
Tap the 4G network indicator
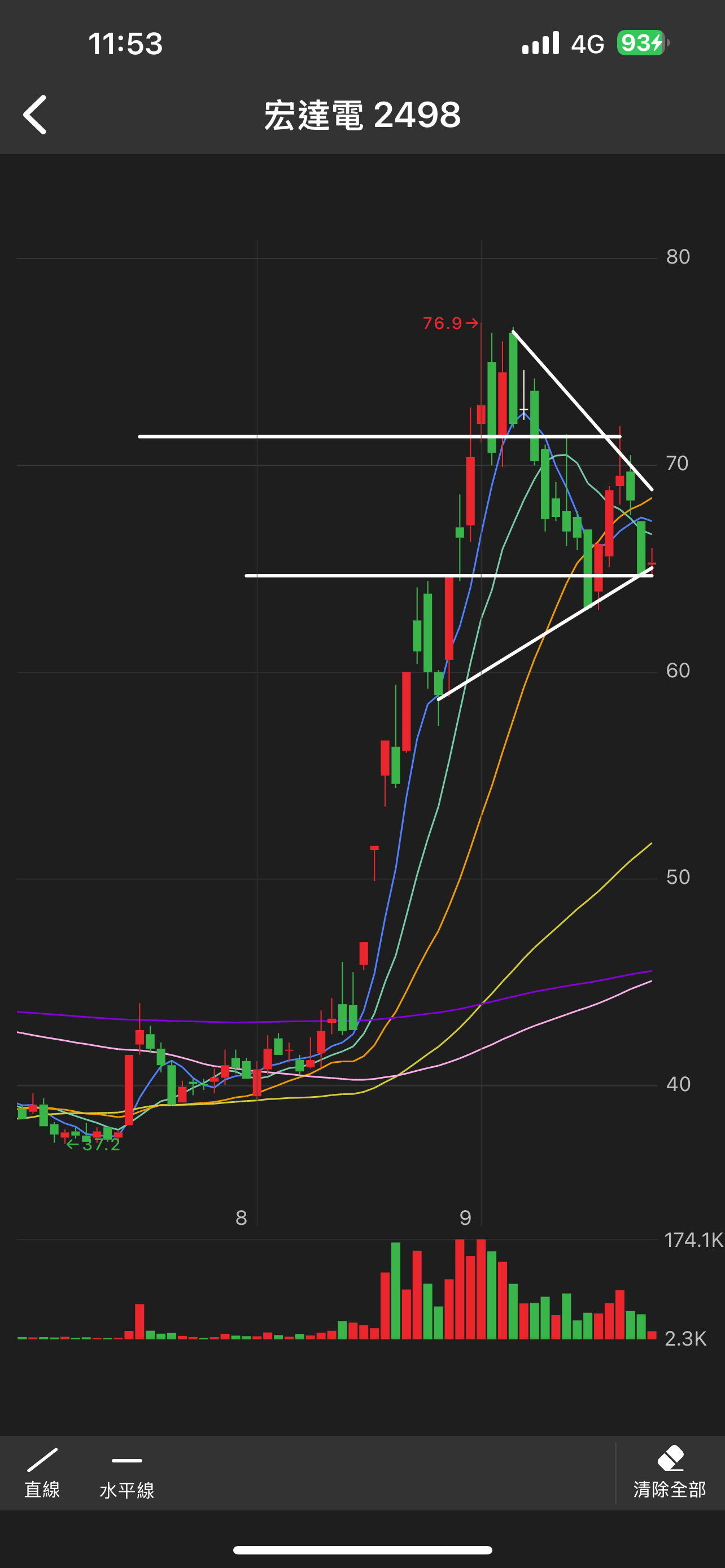click(x=587, y=44)
